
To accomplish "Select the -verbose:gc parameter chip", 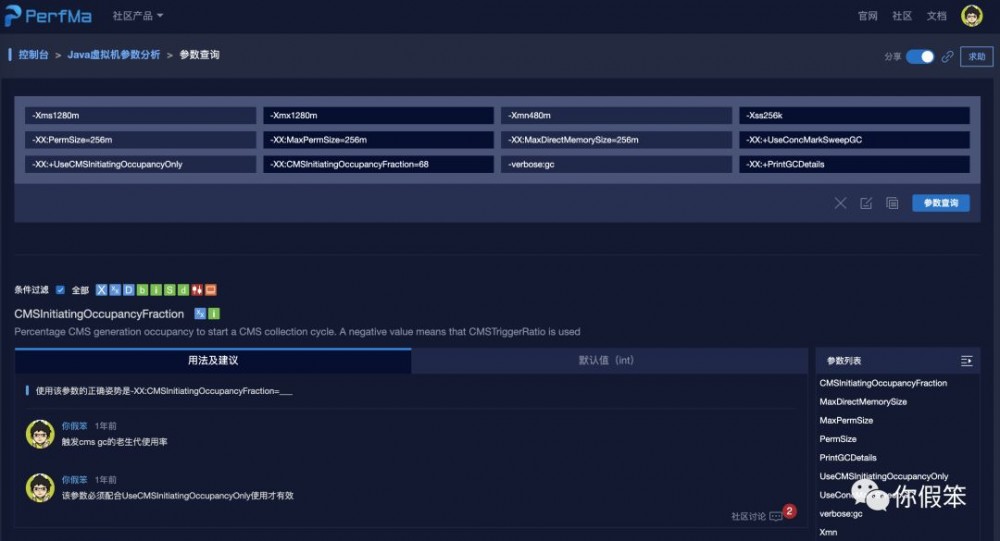I will coord(616,164).
